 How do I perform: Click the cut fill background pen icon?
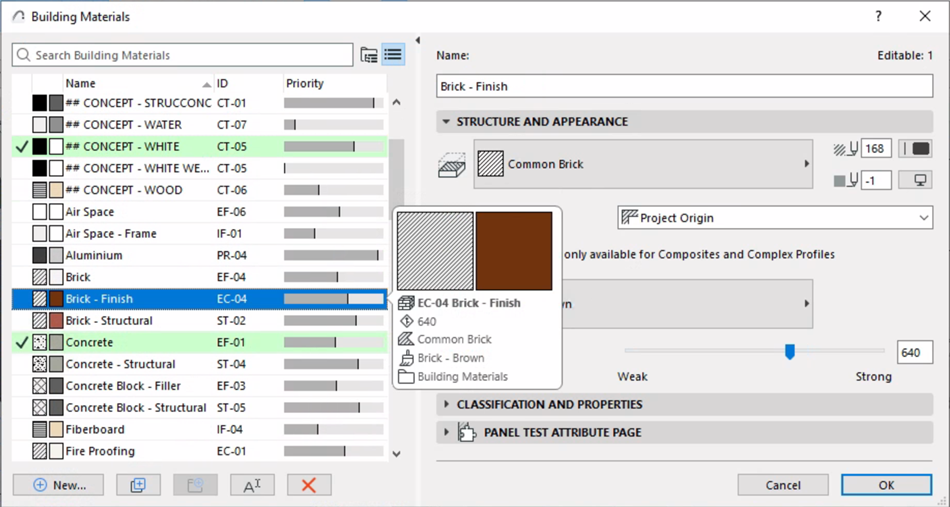tap(846, 180)
